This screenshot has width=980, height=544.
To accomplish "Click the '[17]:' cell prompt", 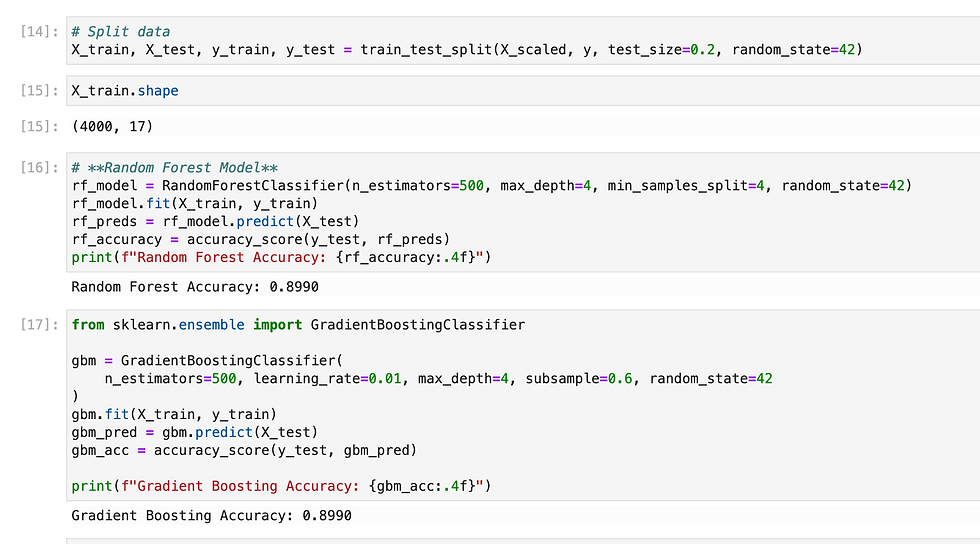I will 39,325.
